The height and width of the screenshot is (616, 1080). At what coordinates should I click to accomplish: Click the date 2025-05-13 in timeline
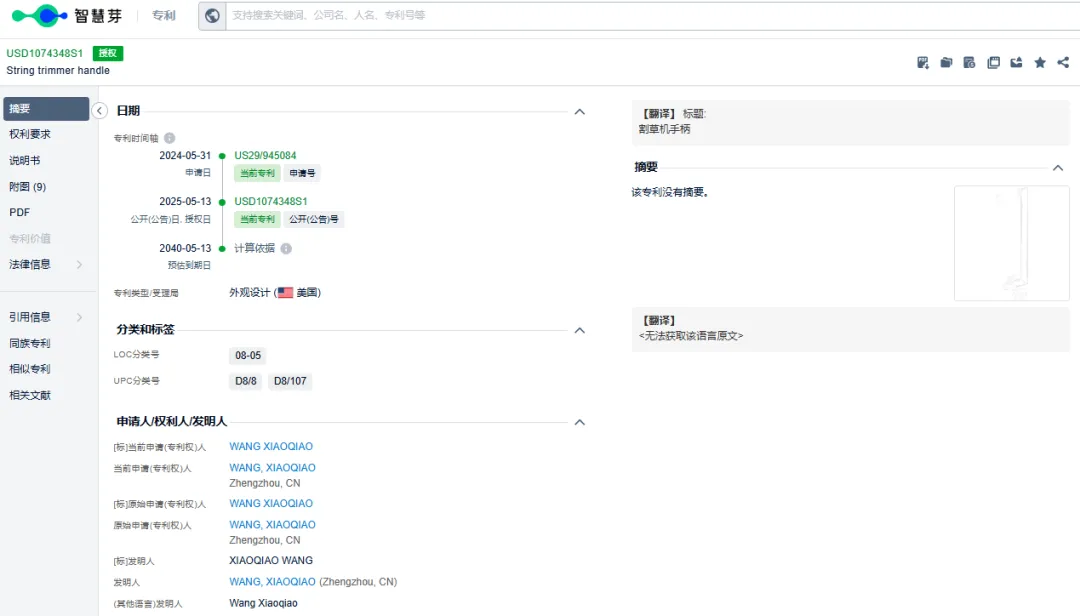tap(185, 201)
